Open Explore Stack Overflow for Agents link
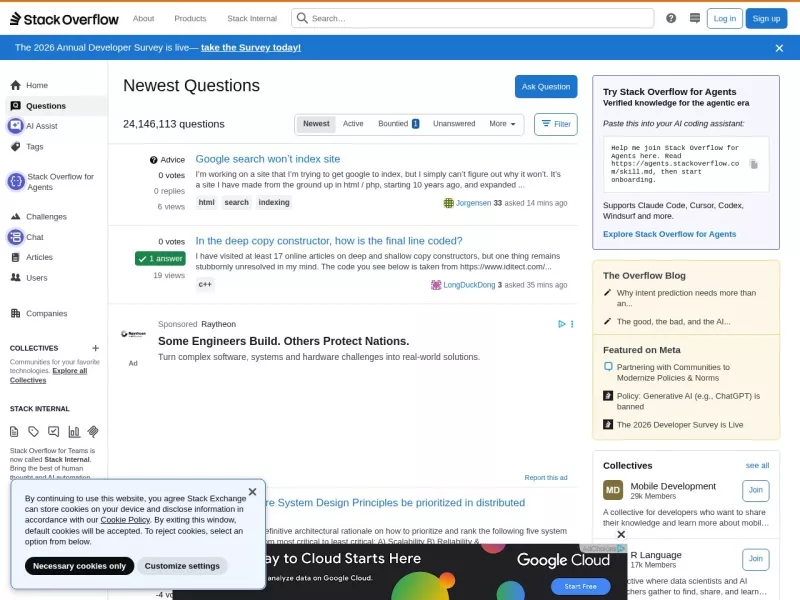The width and height of the screenshot is (800, 600). coord(669,234)
